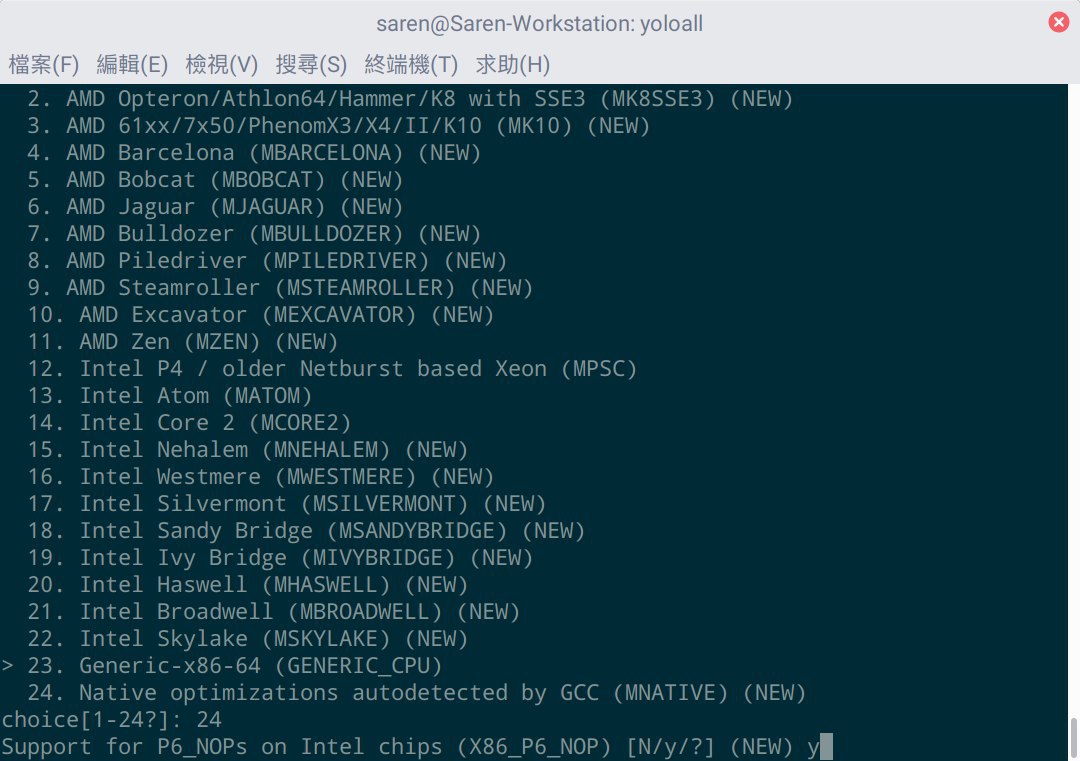Click the AMD Zen (MZEN) entry

click(183, 342)
